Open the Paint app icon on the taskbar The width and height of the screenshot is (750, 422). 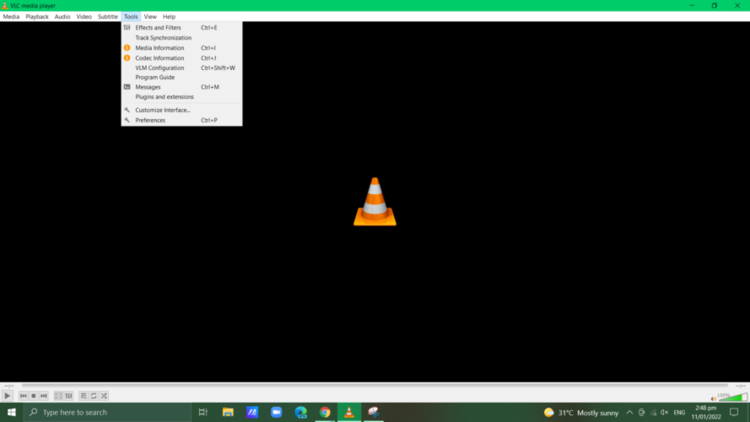[x=374, y=412]
